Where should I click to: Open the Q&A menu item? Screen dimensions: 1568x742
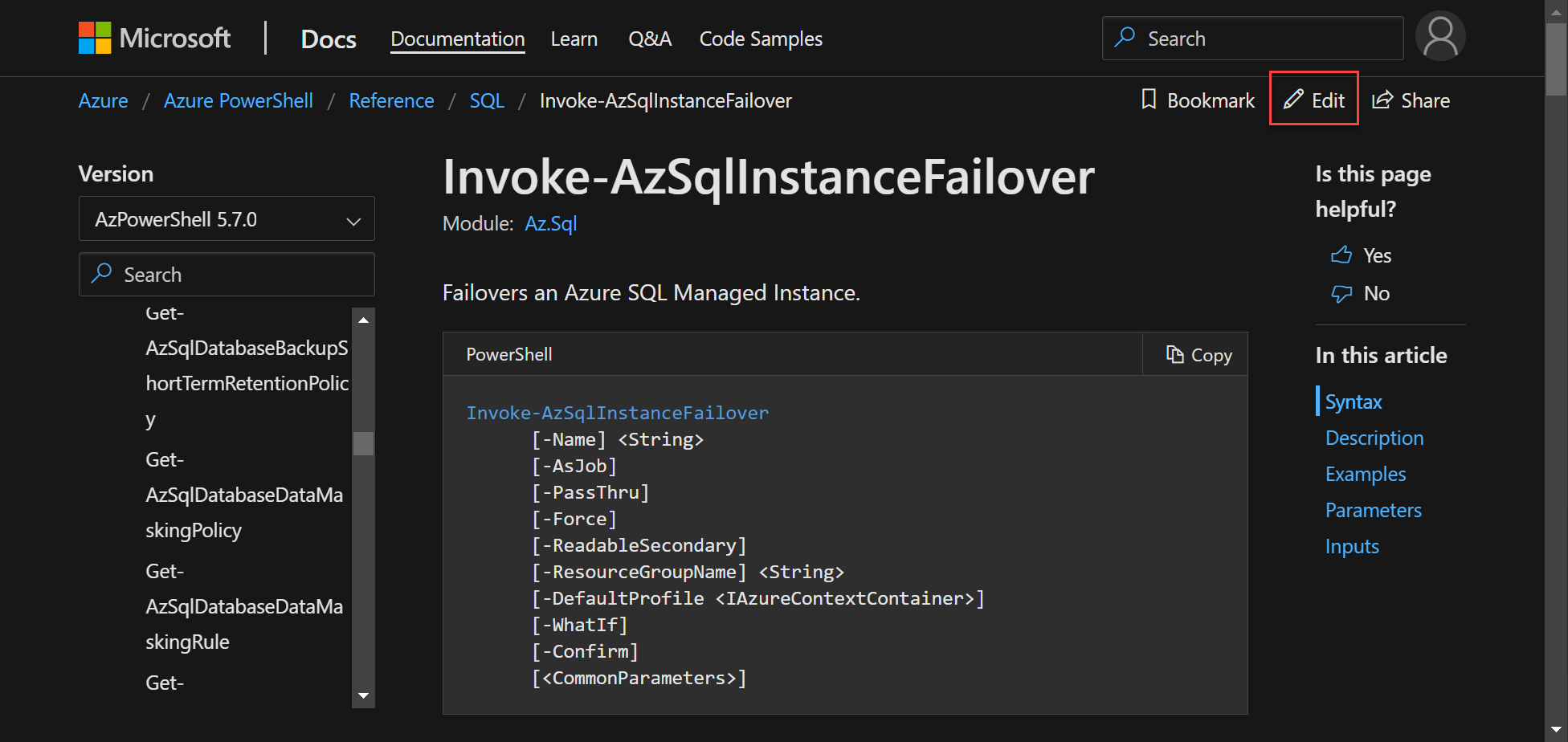(x=649, y=39)
